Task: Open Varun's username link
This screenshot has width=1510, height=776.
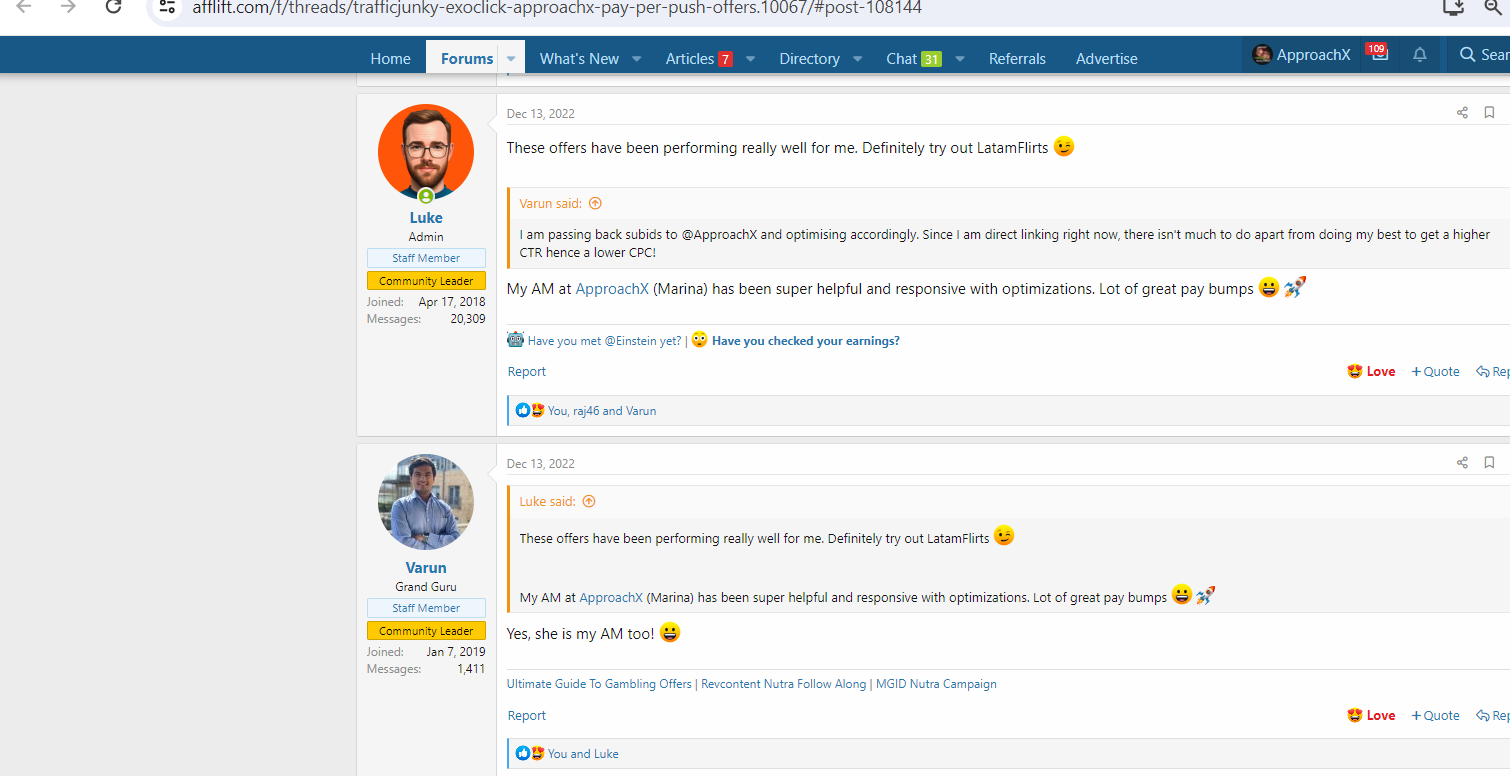Action: (x=426, y=567)
